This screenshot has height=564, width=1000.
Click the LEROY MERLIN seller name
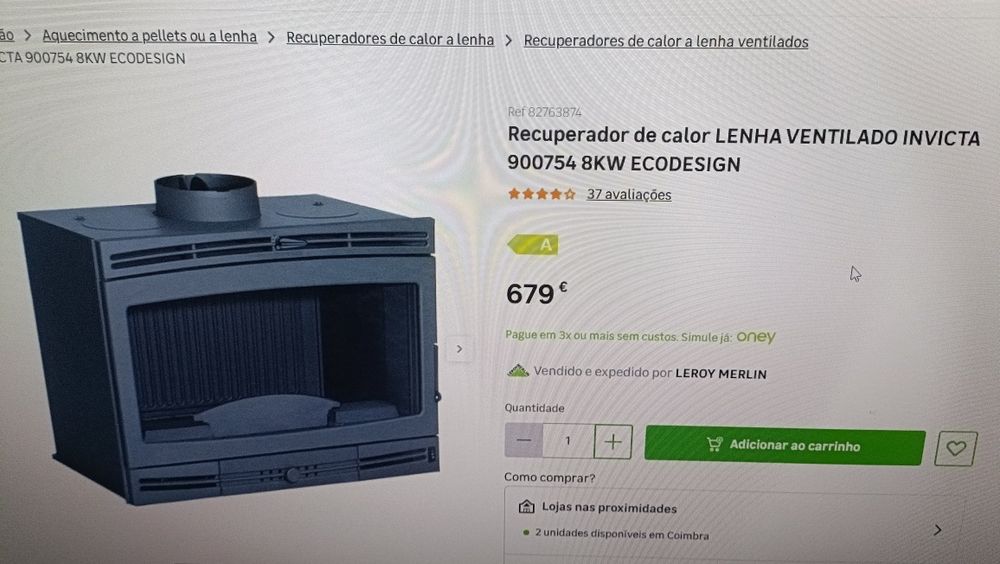[x=721, y=374]
